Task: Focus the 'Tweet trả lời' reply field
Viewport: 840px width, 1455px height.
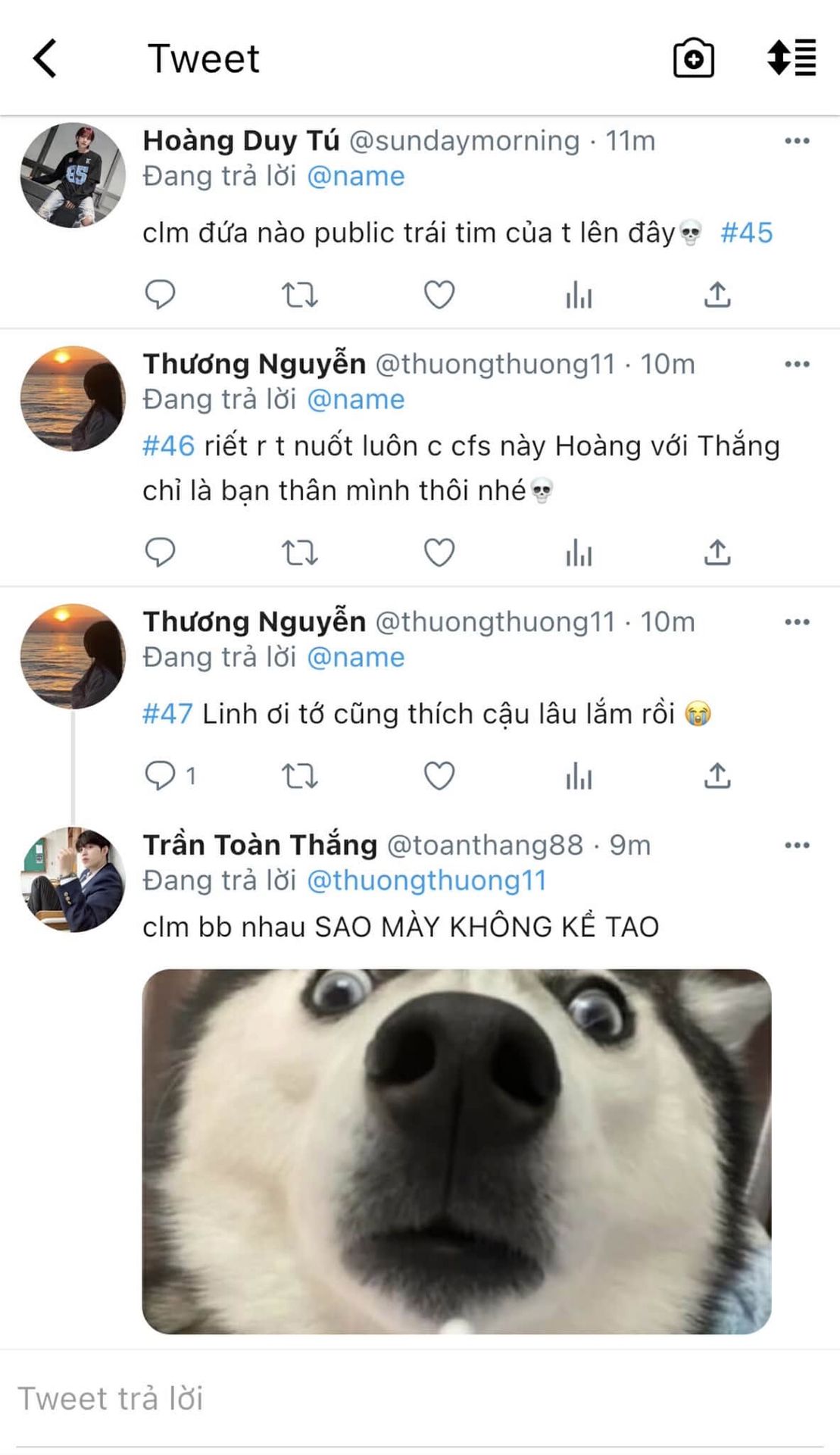Action: click(420, 1399)
